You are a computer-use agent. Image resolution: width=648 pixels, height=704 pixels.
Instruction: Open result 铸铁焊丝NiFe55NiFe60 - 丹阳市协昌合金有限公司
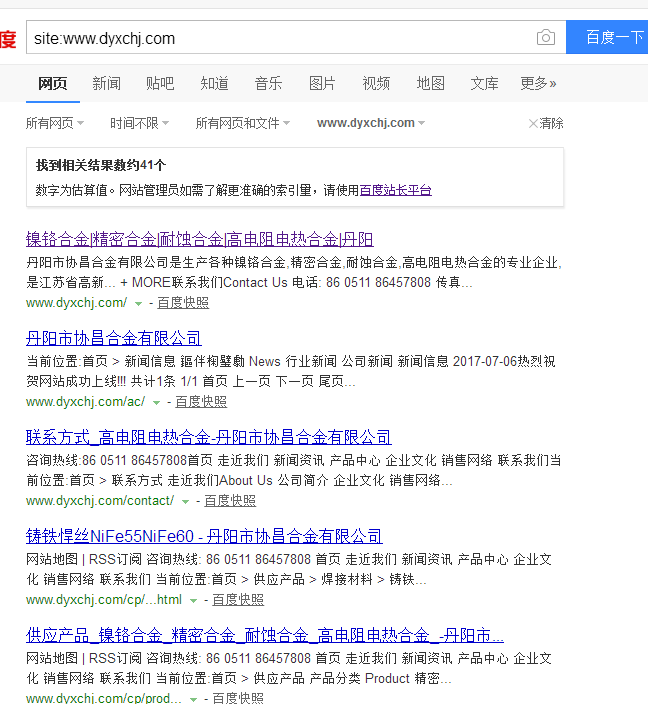tap(204, 536)
